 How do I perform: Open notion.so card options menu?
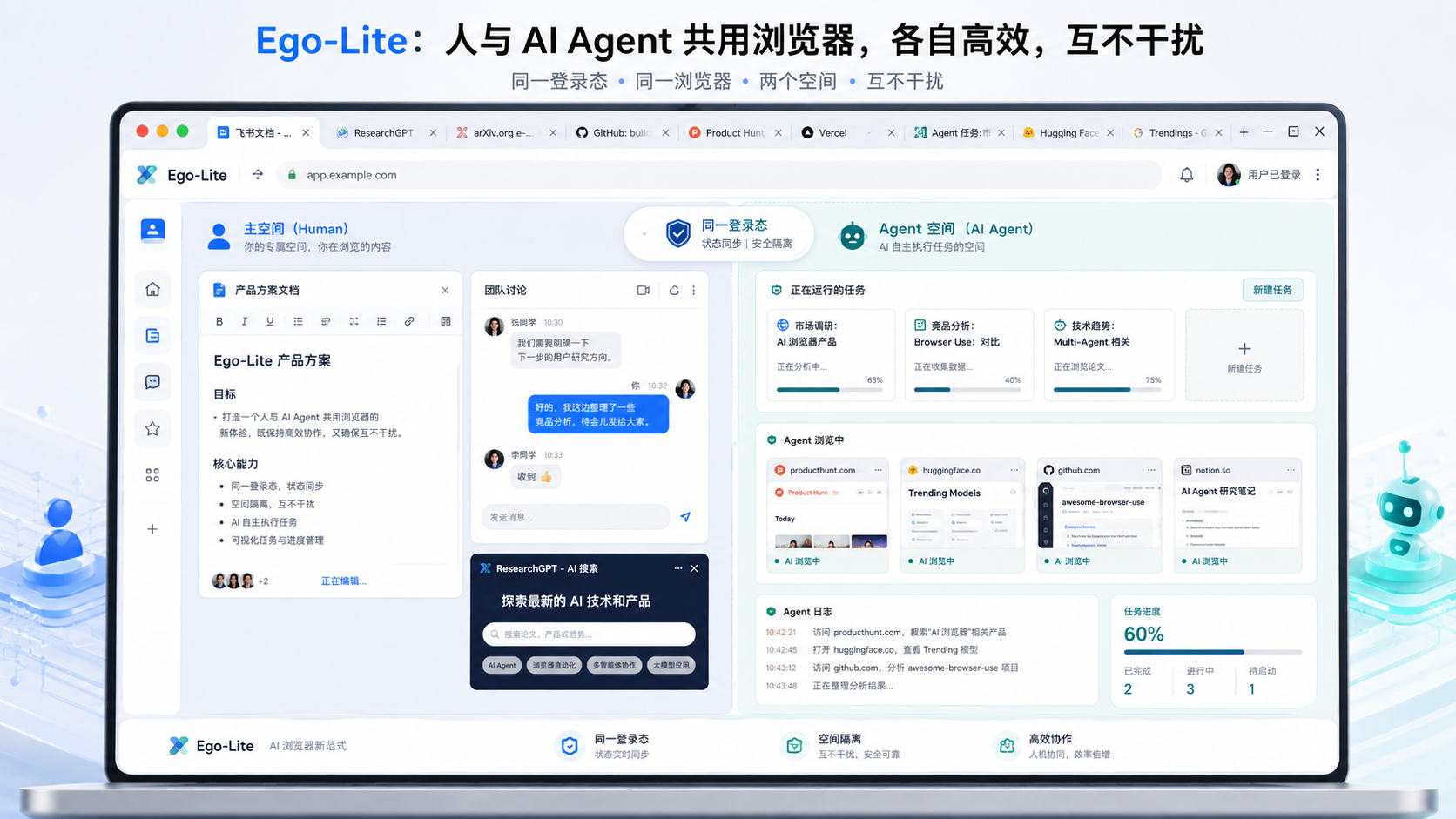(1291, 470)
